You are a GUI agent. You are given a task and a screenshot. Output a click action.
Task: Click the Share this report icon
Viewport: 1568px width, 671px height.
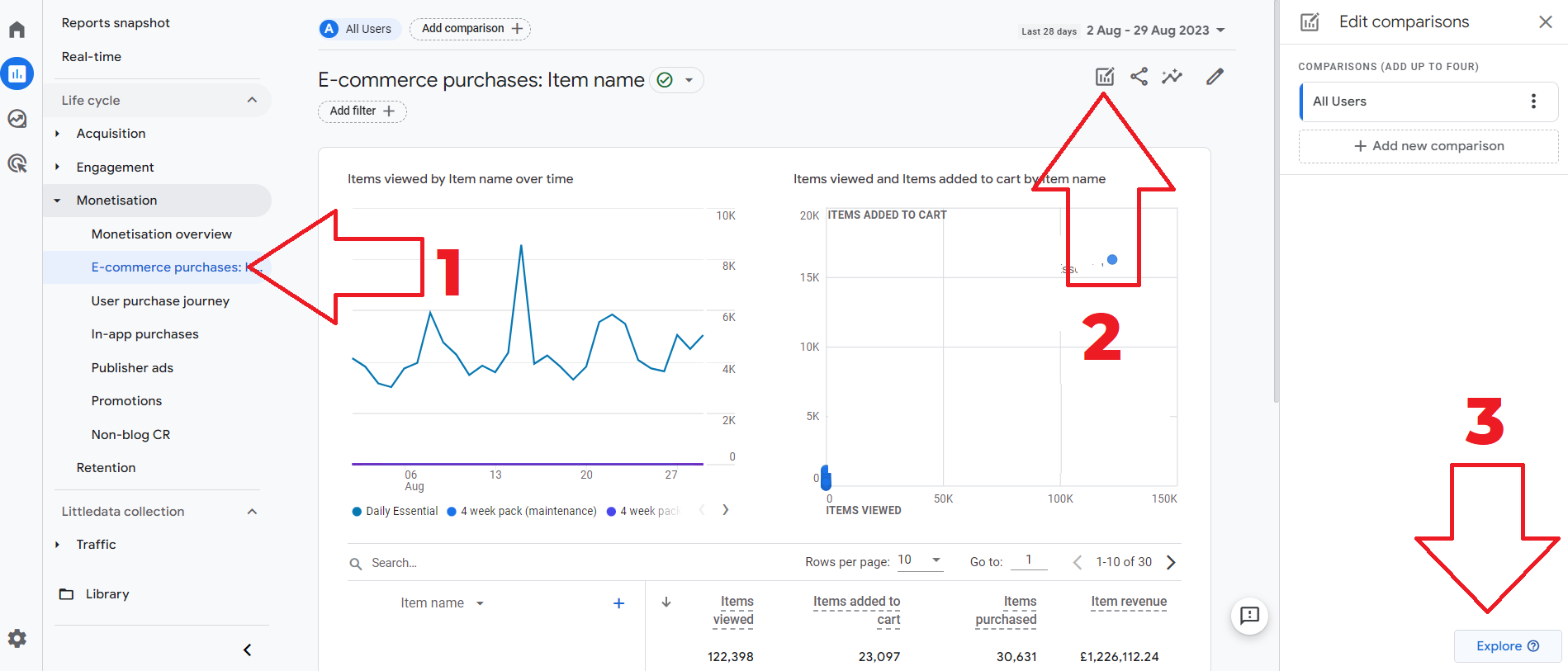[1139, 77]
